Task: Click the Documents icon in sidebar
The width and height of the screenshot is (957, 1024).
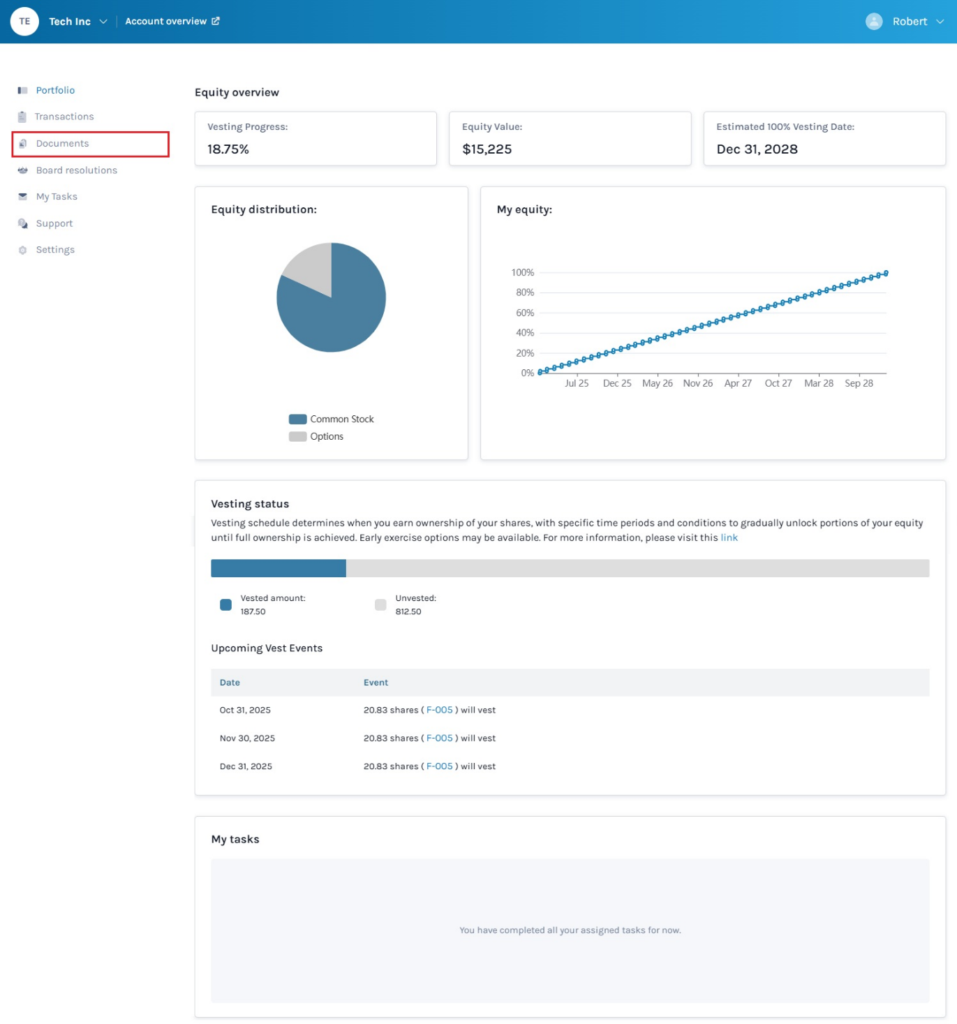Action: click(x=22, y=144)
